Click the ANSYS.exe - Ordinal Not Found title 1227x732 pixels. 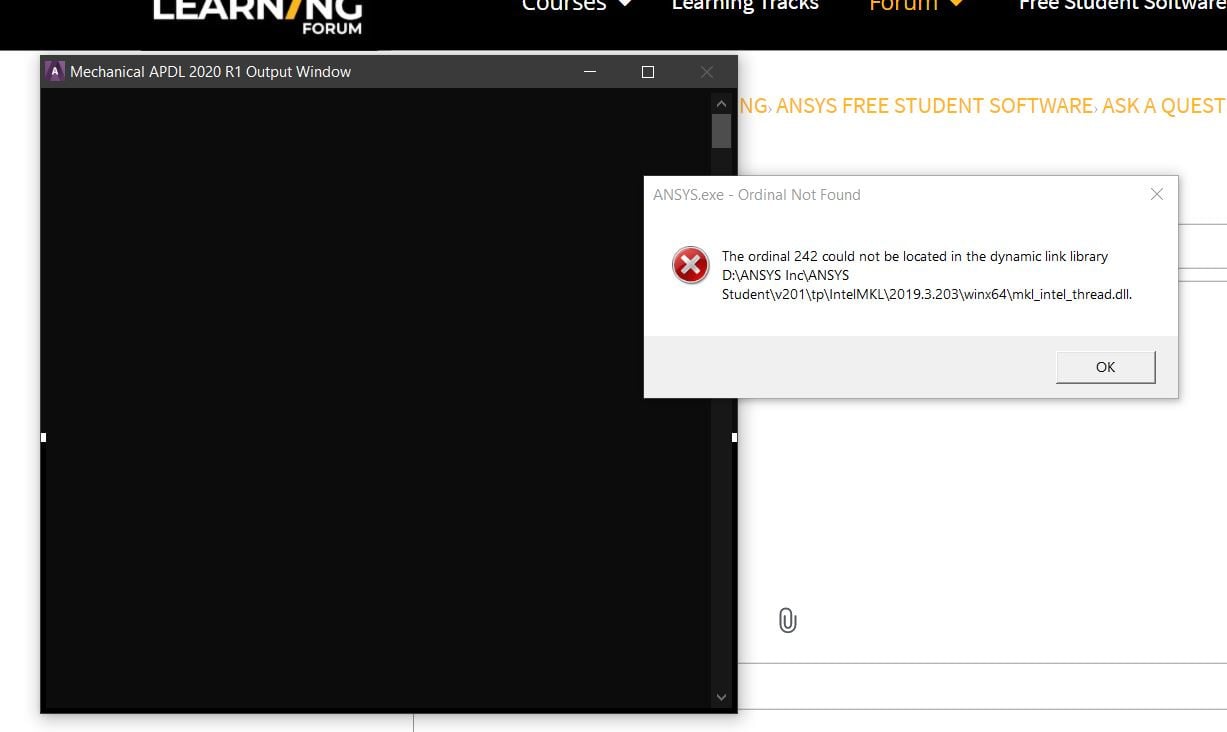pyautogui.click(x=757, y=195)
